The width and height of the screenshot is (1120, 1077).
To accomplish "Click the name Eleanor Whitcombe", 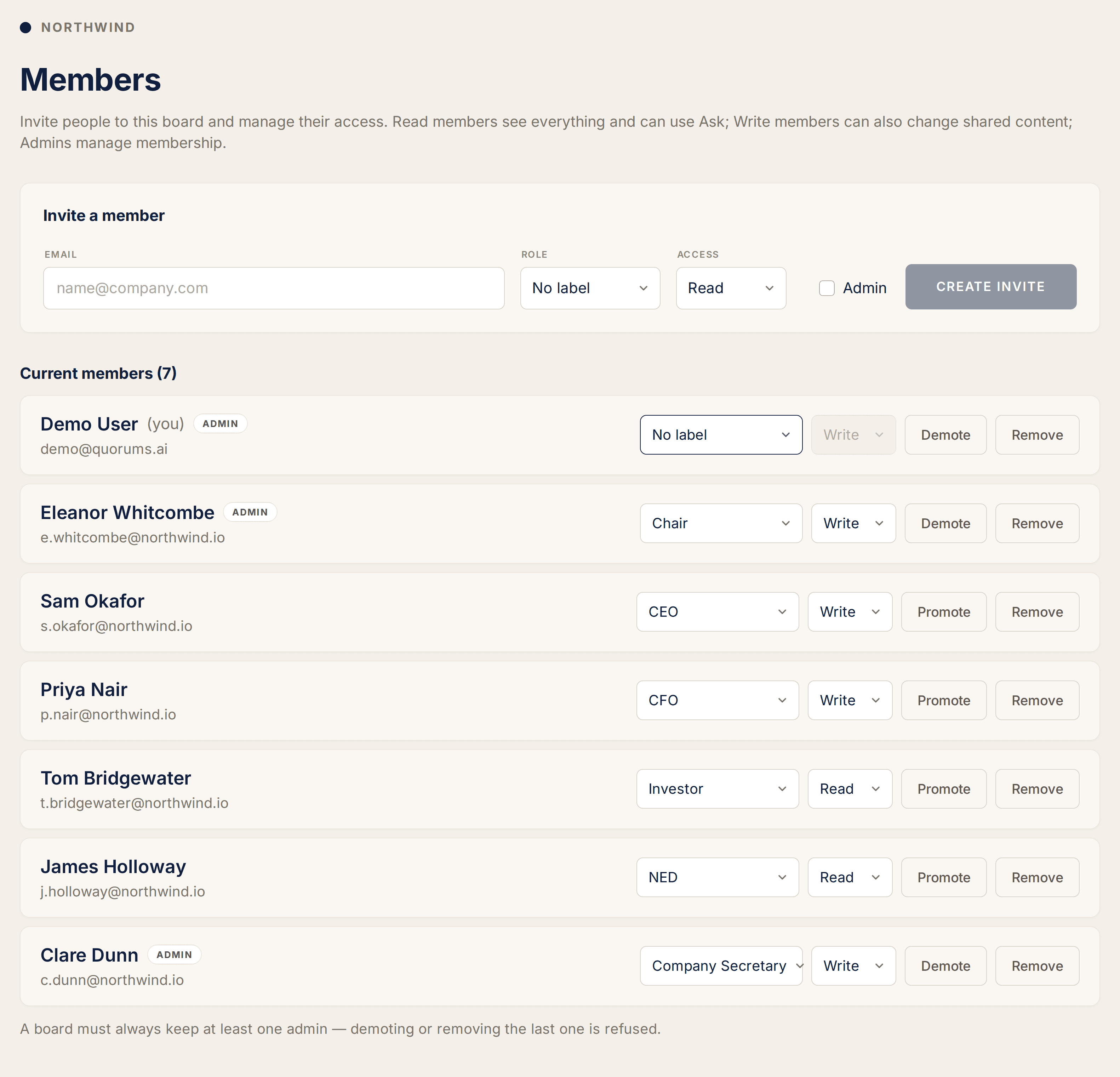I will (127, 513).
